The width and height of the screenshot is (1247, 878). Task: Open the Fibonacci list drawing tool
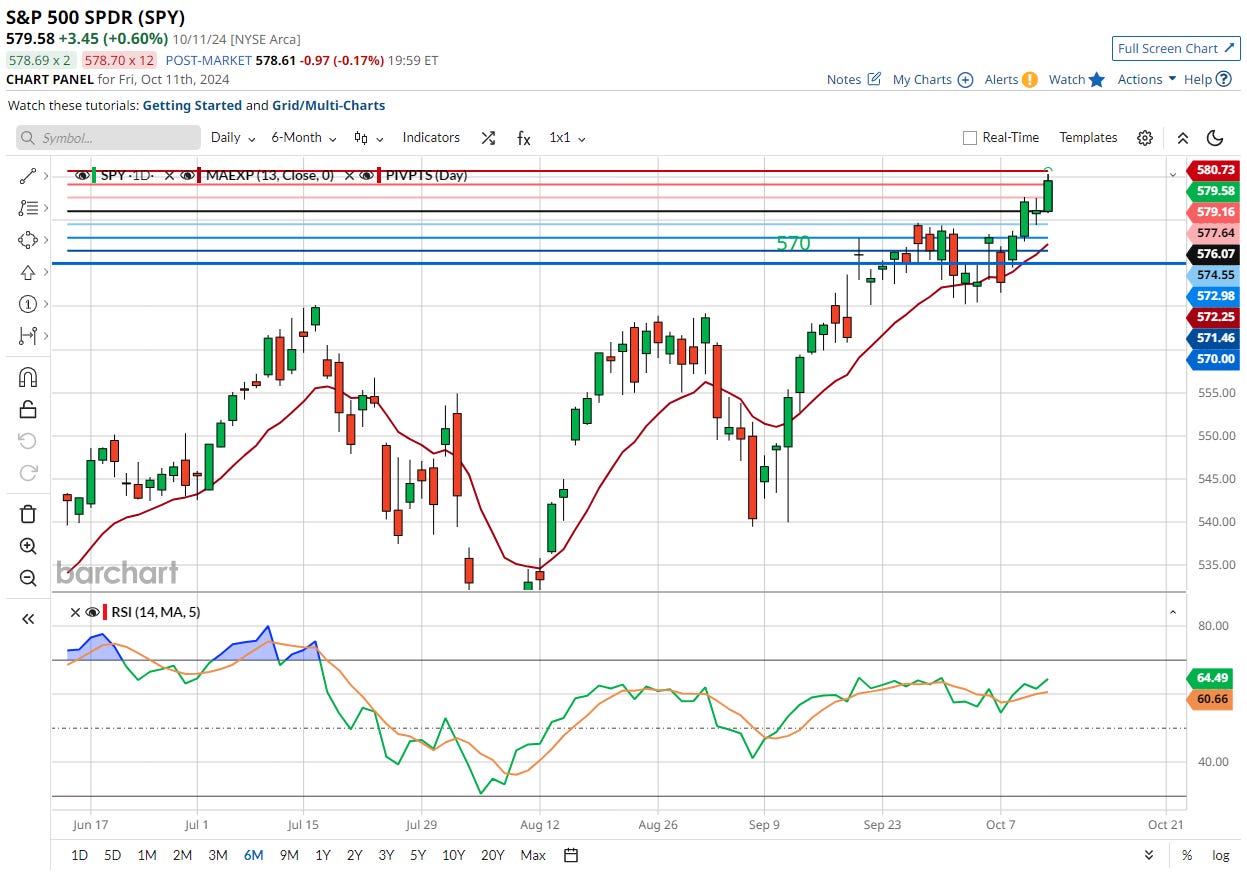pyautogui.click(x=27, y=208)
